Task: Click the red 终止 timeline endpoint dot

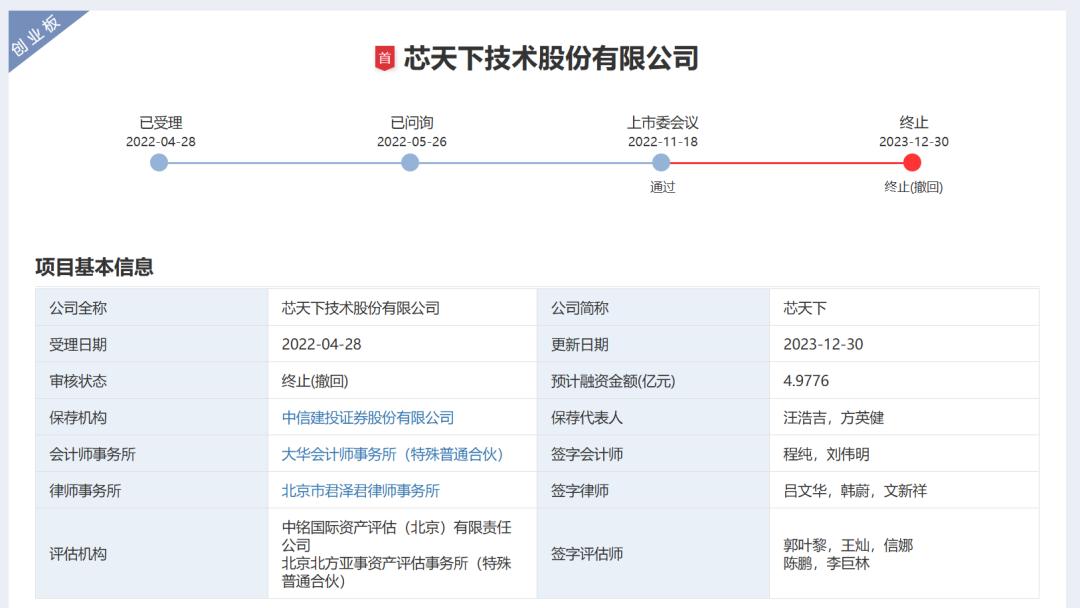Action: pos(911,163)
